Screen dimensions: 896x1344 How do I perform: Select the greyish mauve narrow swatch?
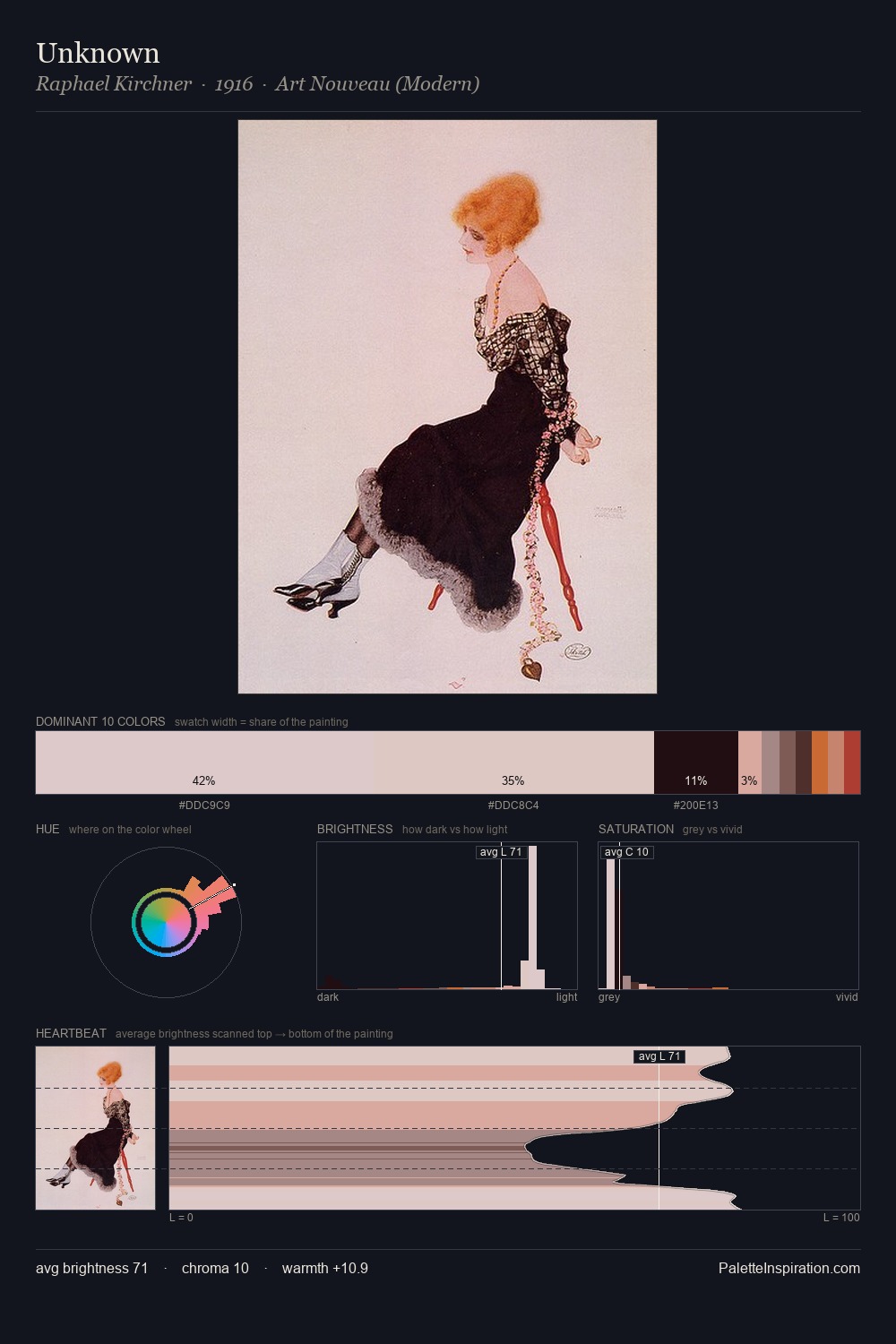click(771, 762)
